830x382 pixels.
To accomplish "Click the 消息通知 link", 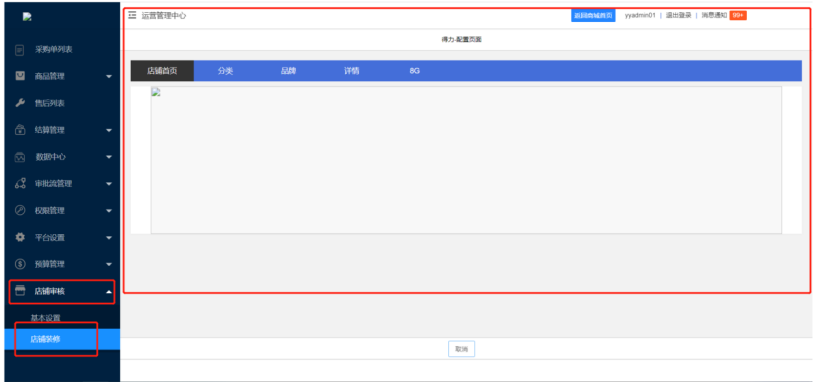I will pos(714,15).
